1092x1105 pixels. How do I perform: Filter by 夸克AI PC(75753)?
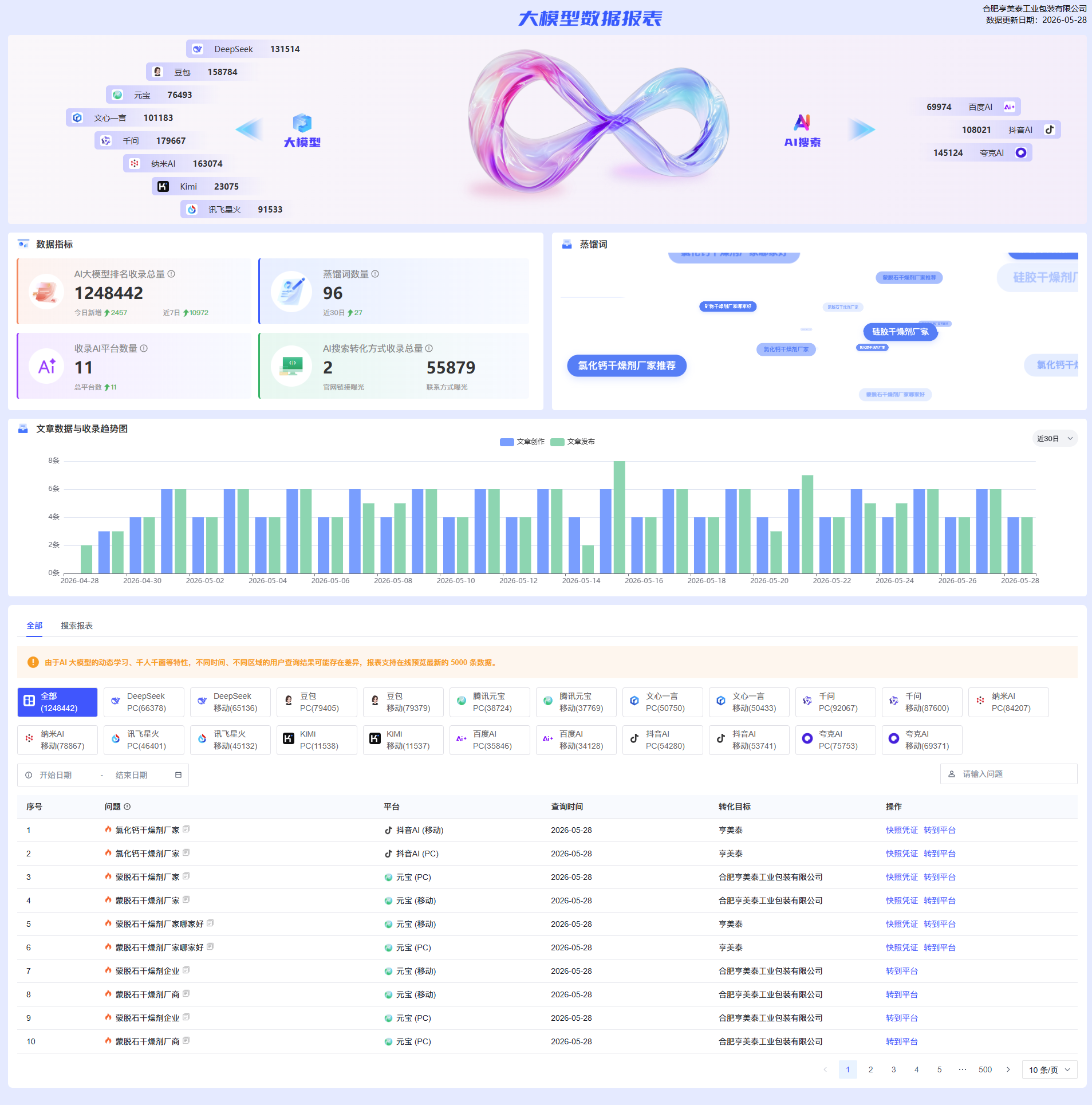835,741
